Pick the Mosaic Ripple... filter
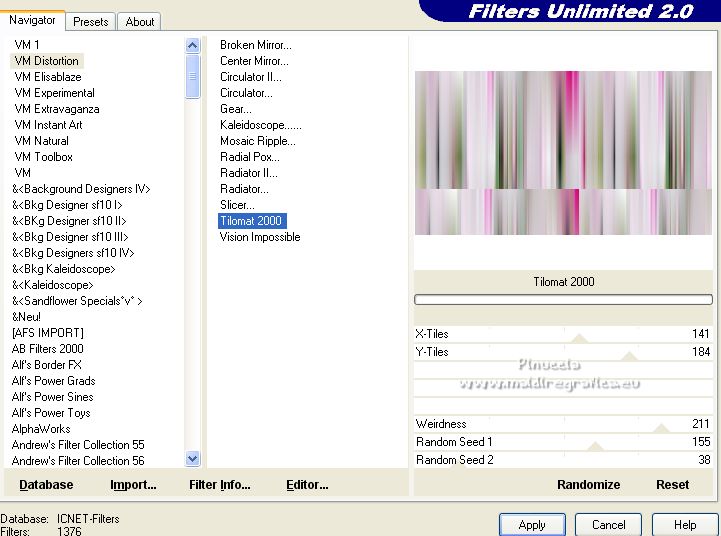721x536 pixels. pos(258,141)
